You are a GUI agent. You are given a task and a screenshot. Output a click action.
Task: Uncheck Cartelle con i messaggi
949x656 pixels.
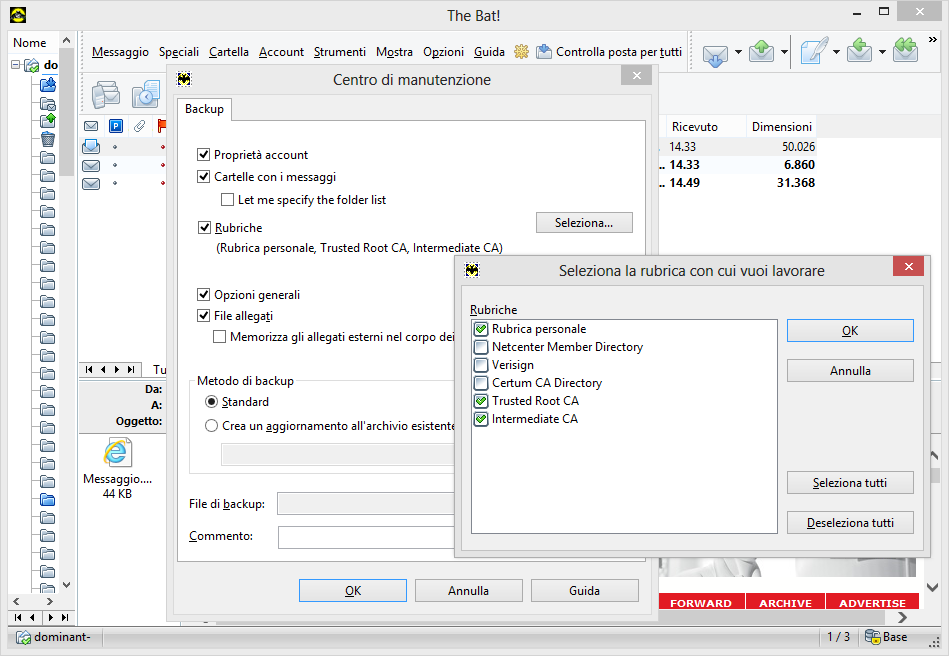pos(204,177)
